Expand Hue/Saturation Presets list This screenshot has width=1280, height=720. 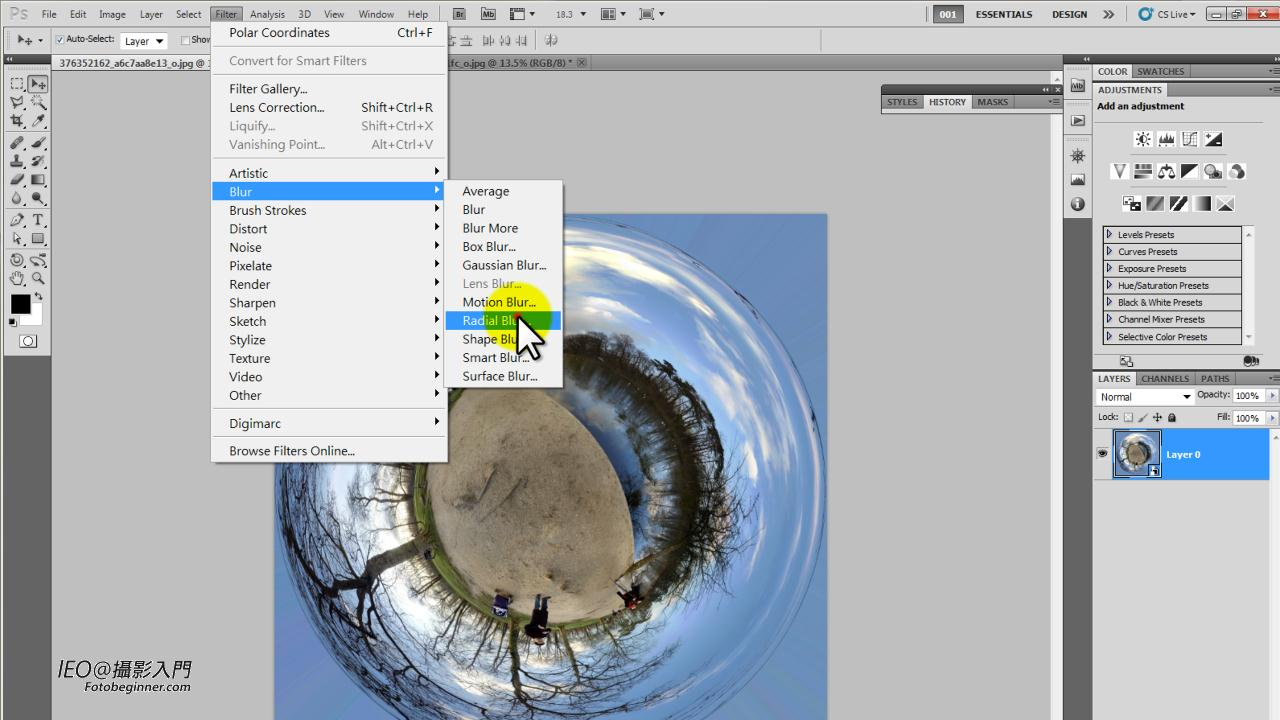tap(1110, 286)
